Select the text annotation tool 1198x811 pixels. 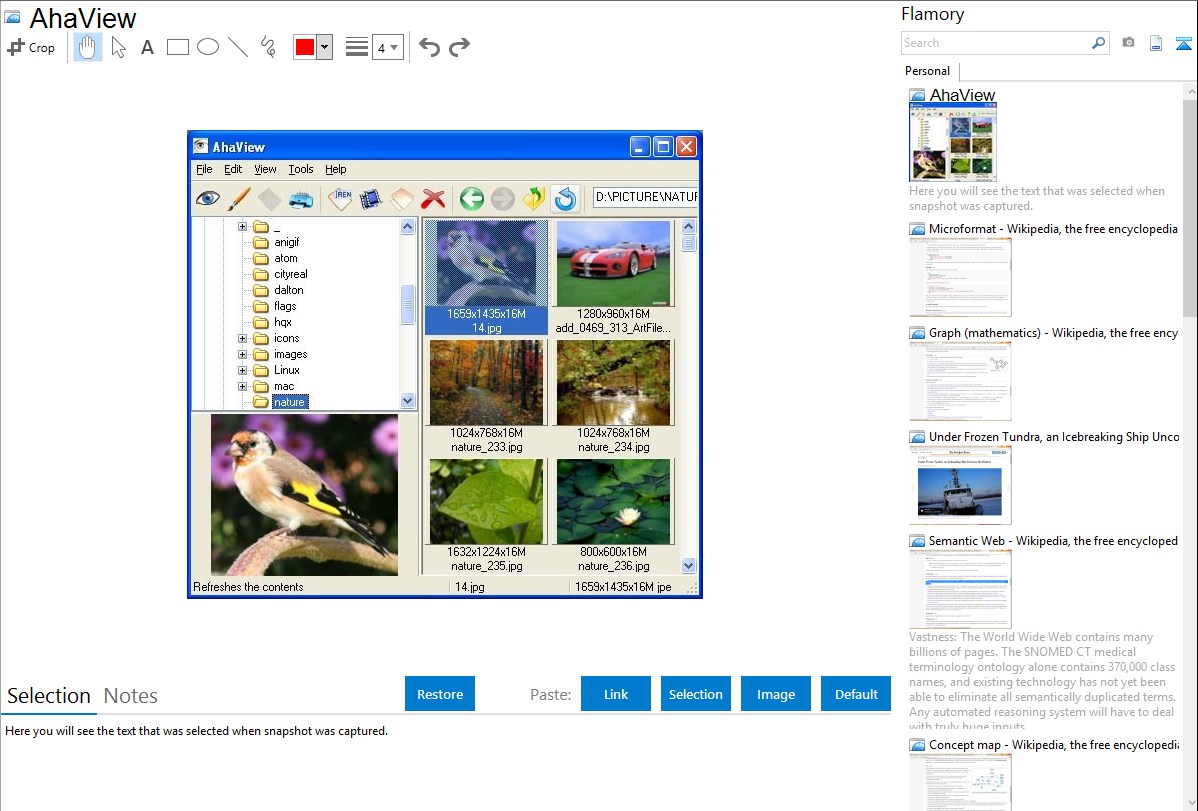click(x=147, y=47)
